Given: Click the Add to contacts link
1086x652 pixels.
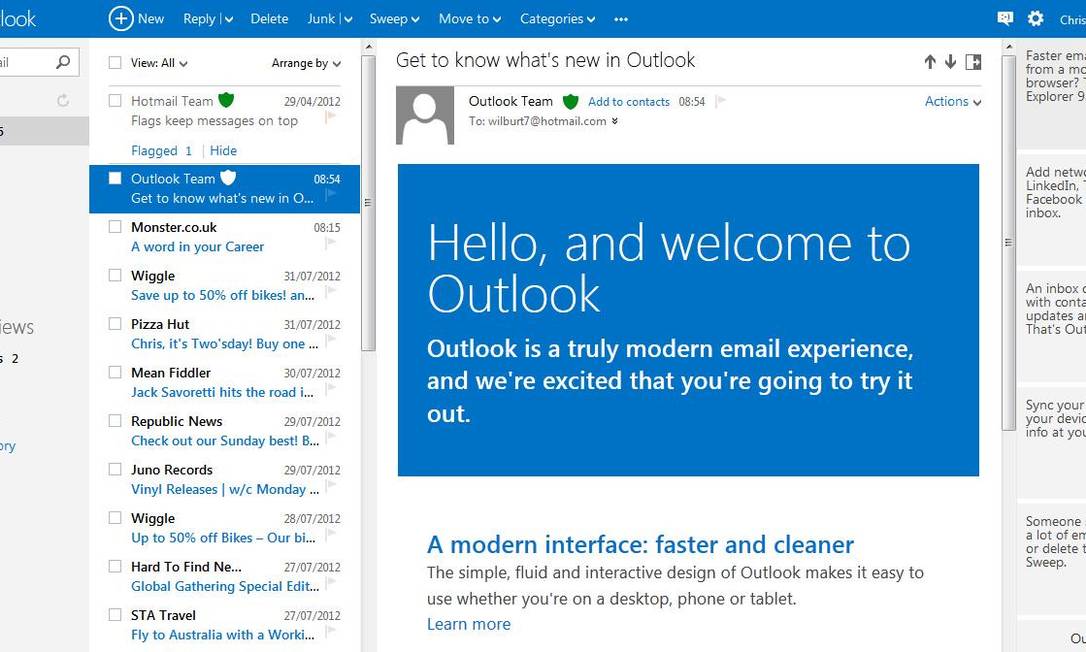Looking at the screenshot, I should (x=628, y=102).
